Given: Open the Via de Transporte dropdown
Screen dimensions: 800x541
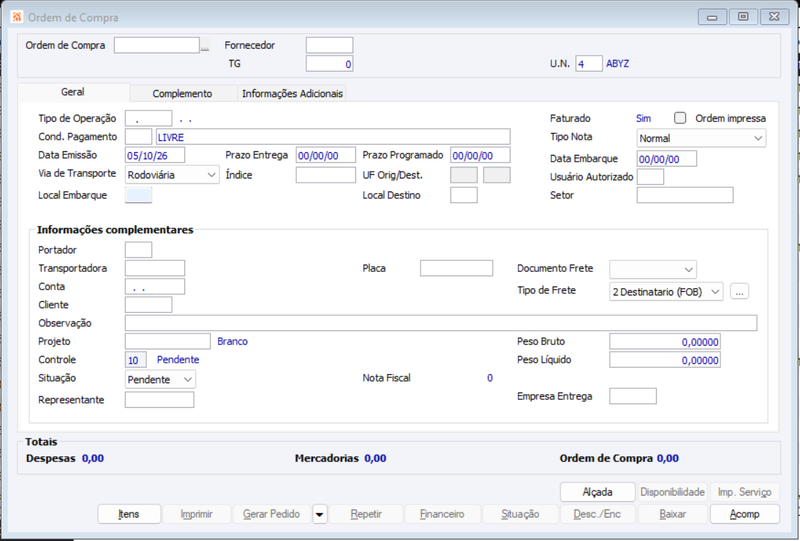Looking at the screenshot, I should pyautogui.click(x=172, y=175).
